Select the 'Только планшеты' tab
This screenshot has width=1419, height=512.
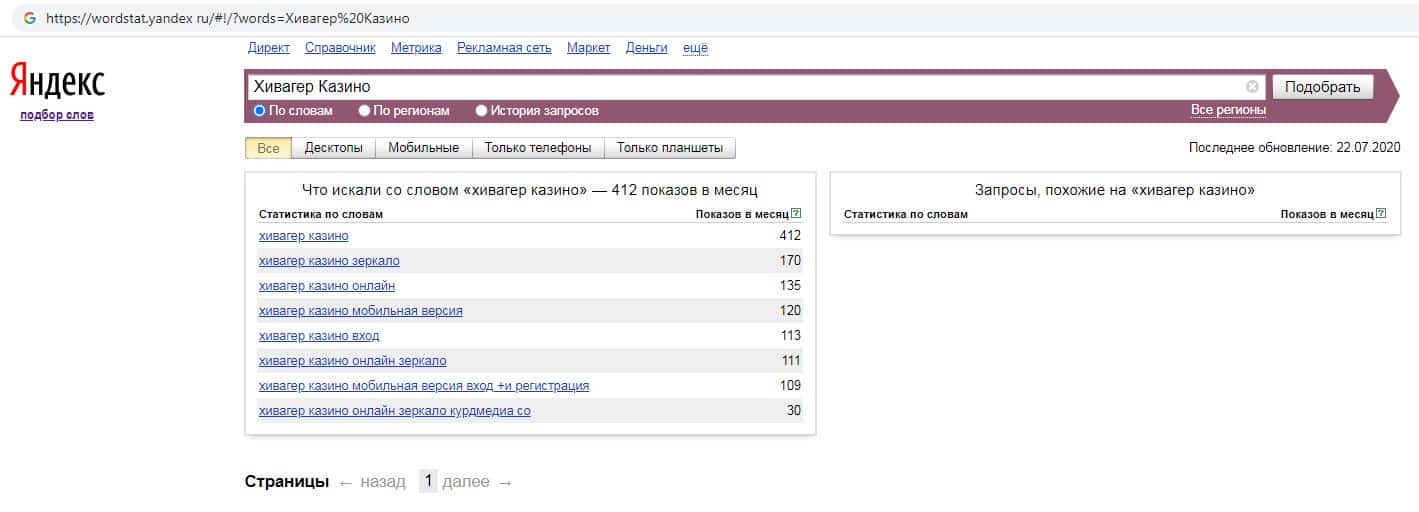point(670,148)
